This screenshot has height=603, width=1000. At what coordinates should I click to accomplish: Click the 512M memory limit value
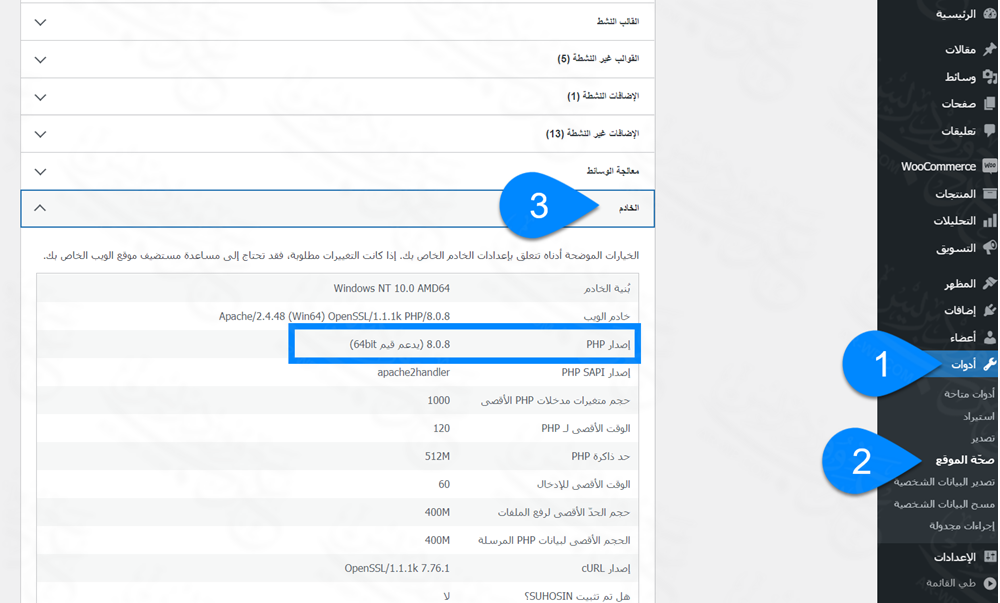point(437,456)
